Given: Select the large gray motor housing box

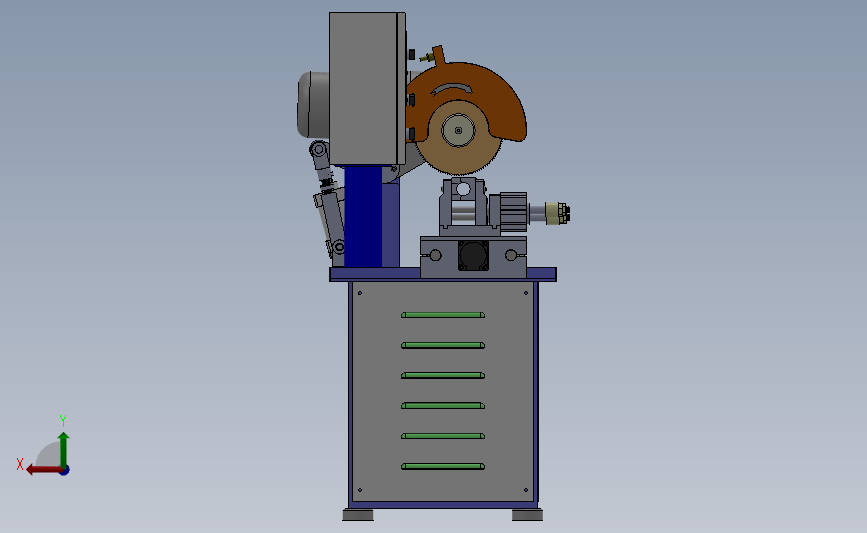Looking at the screenshot, I should [367, 88].
